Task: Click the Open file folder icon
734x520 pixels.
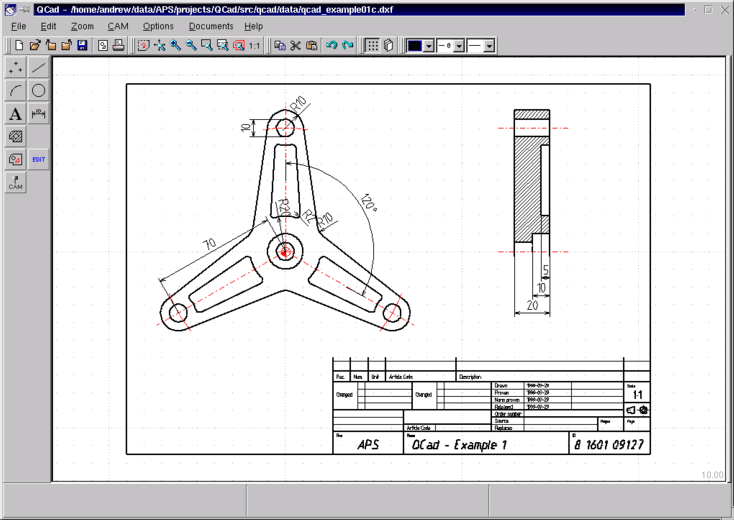Action: 35,45
